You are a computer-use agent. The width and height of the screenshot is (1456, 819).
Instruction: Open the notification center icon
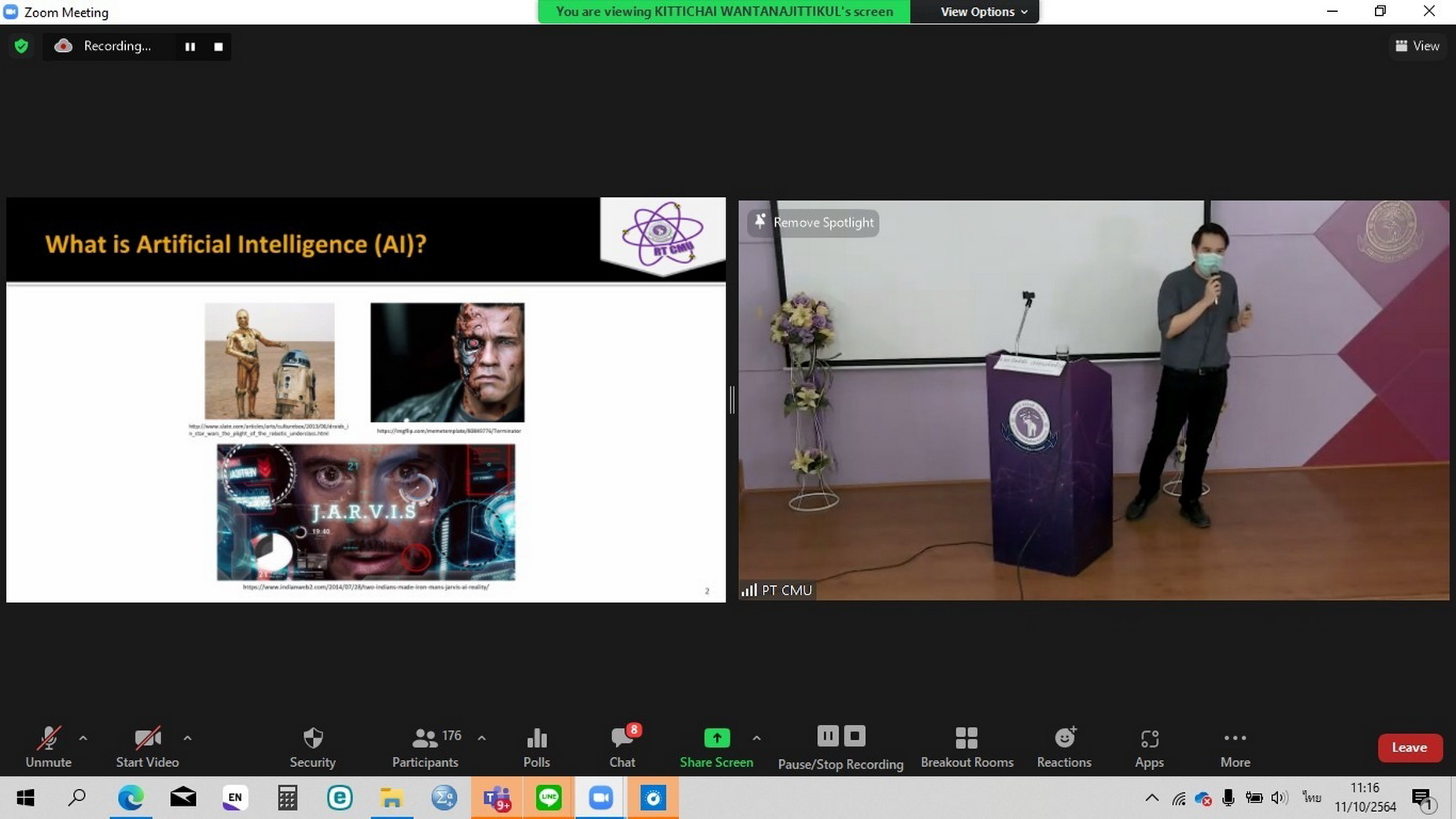coord(1423,799)
